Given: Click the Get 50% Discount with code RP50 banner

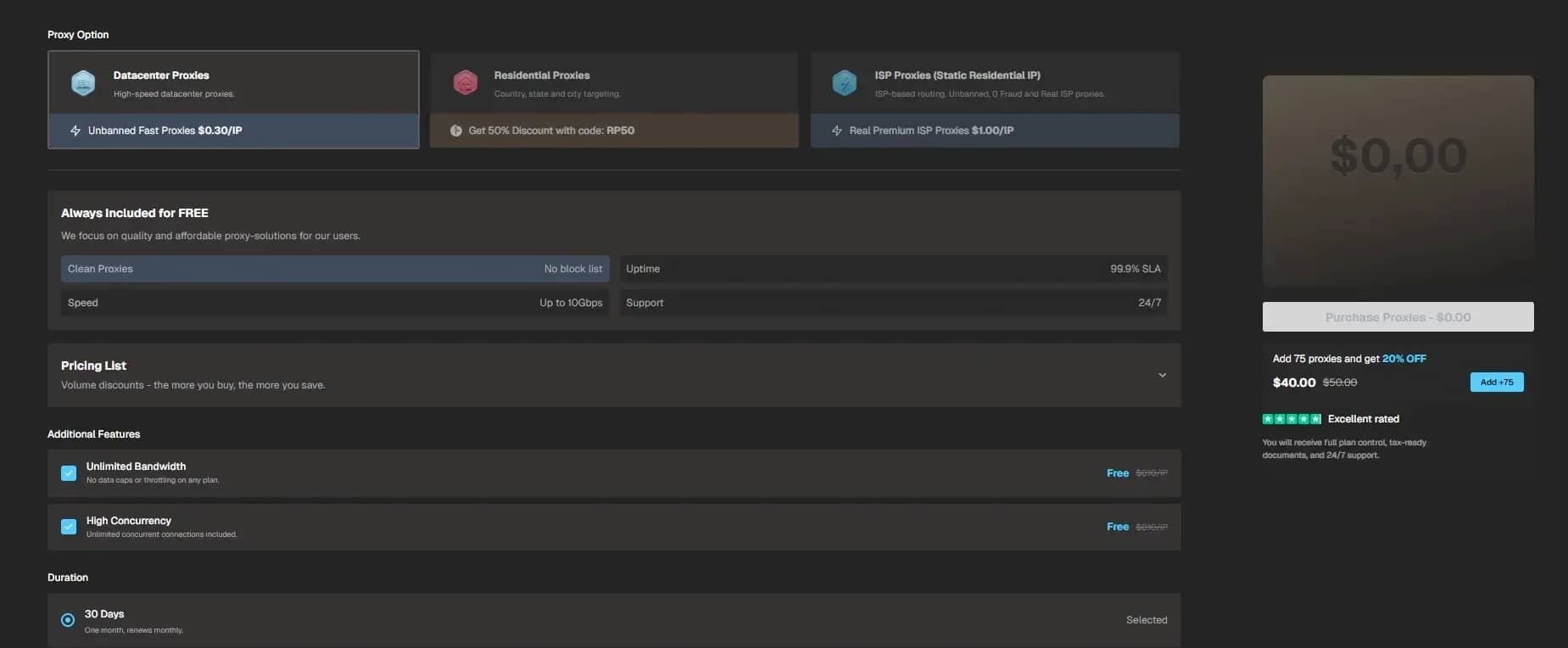Looking at the screenshot, I should (614, 131).
